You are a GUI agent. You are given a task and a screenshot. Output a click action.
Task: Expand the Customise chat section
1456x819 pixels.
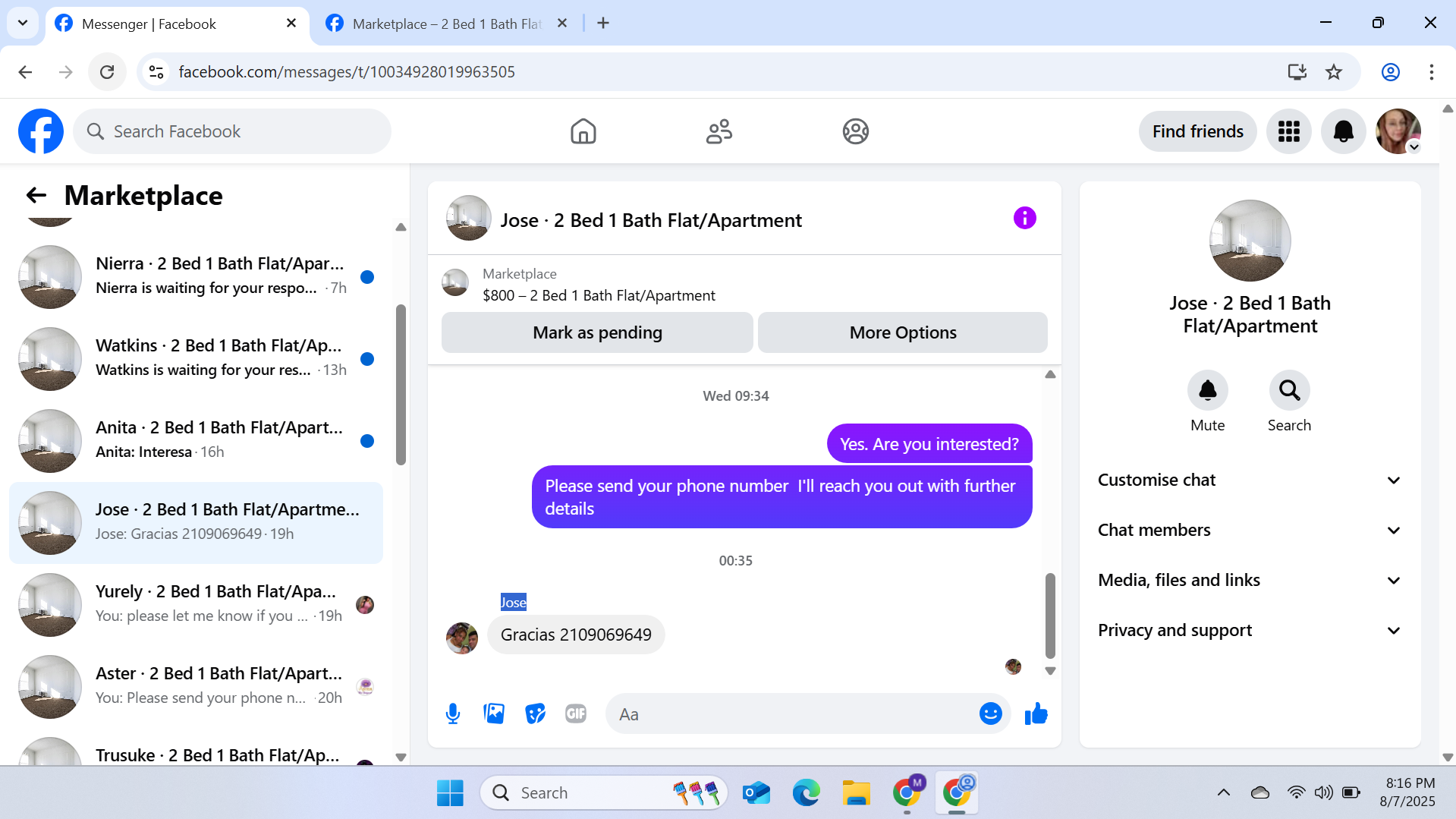point(1249,480)
